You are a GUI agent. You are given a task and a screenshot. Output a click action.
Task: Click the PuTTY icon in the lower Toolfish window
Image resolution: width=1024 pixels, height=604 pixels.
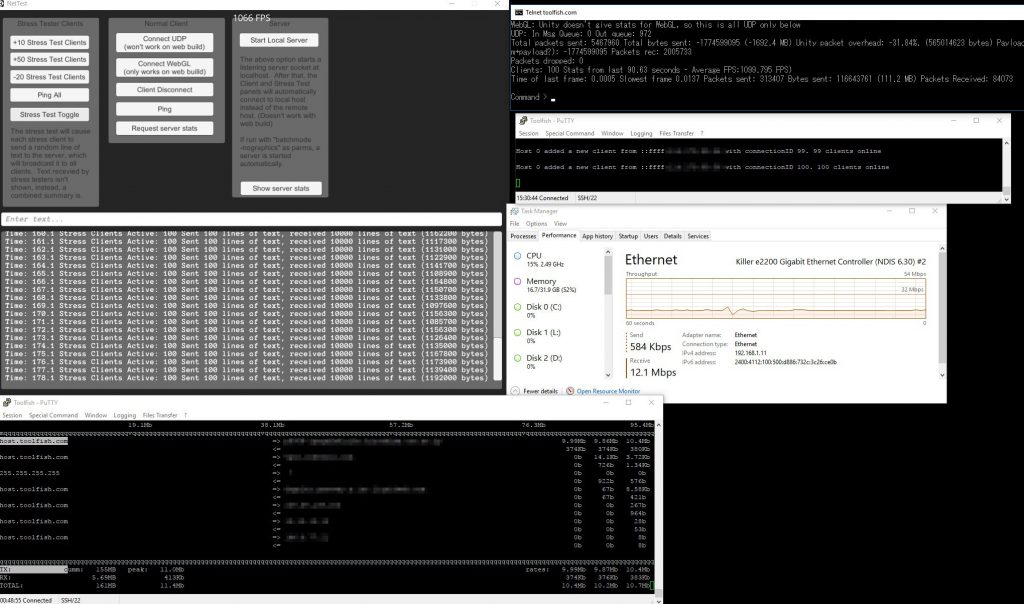(x=7, y=402)
